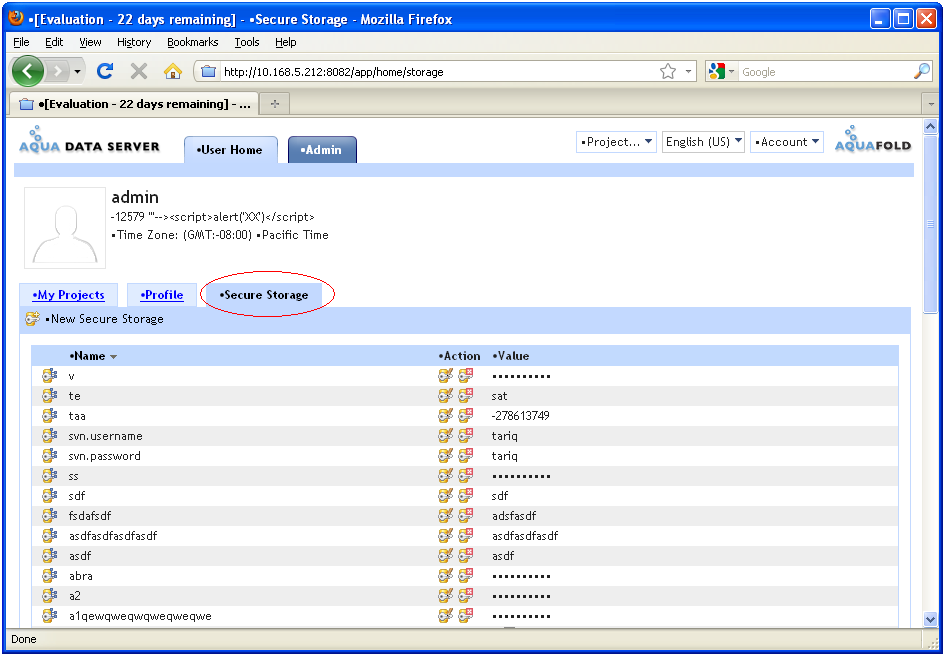The width and height of the screenshot is (946, 656).
Task: Switch to the Admin tab
Action: pyautogui.click(x=322, y=150)
